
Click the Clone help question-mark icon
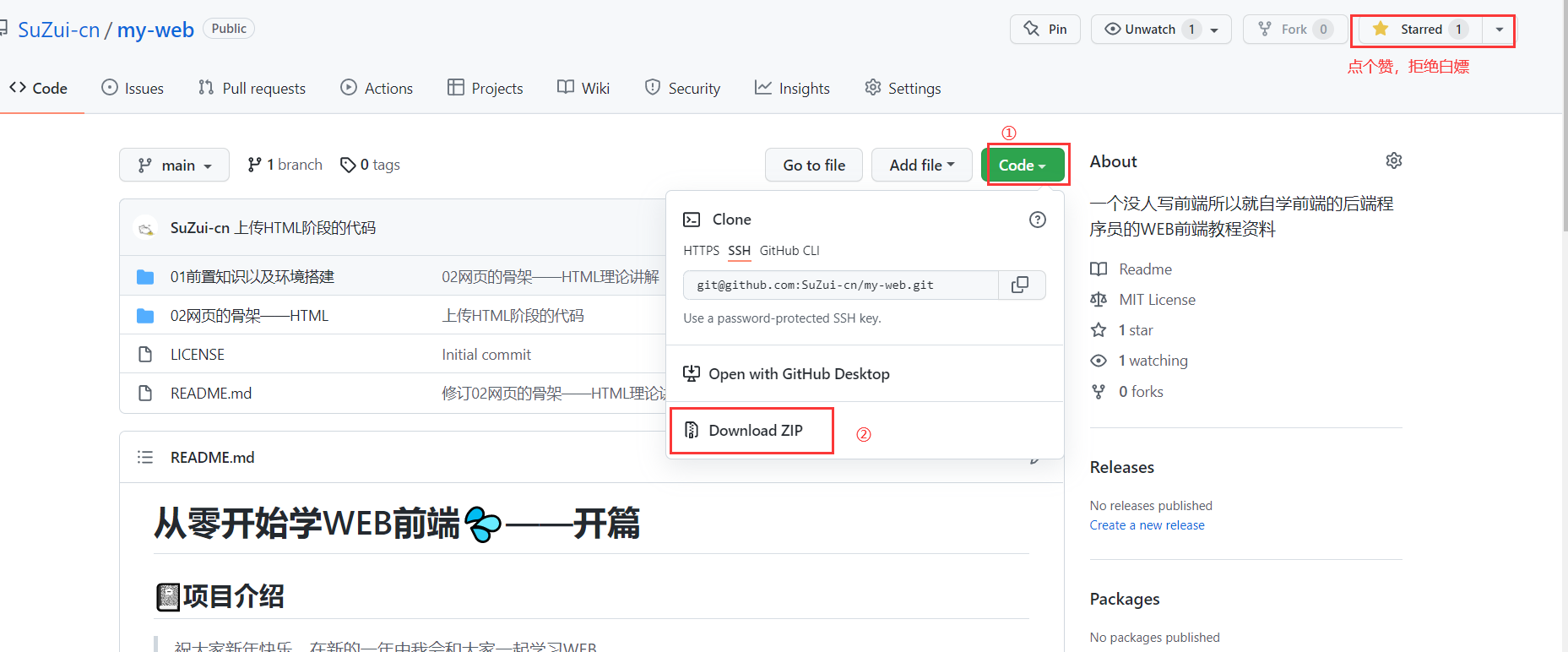click(1038, 220)
